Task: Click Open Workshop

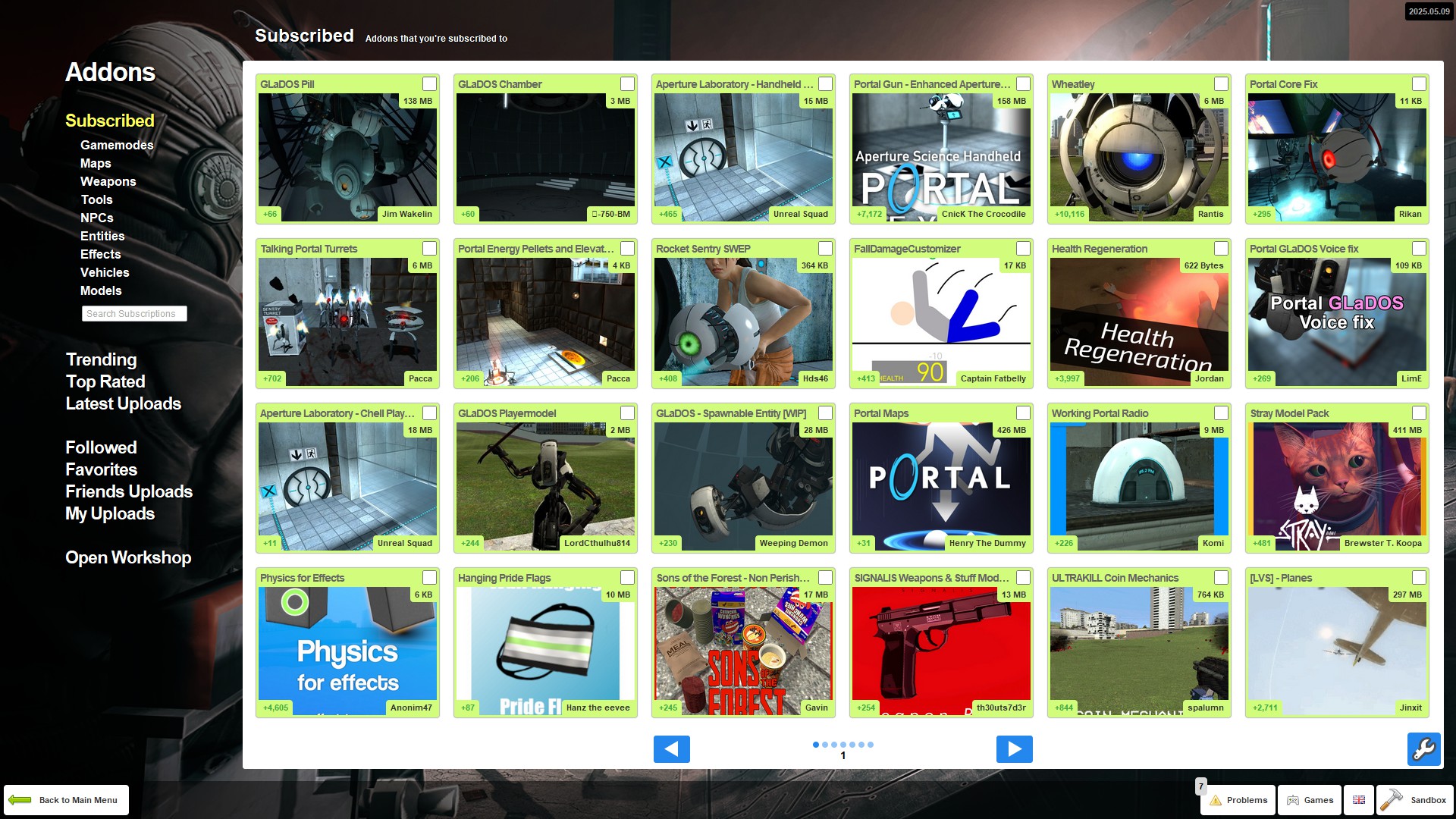Action: pos(128,557)
